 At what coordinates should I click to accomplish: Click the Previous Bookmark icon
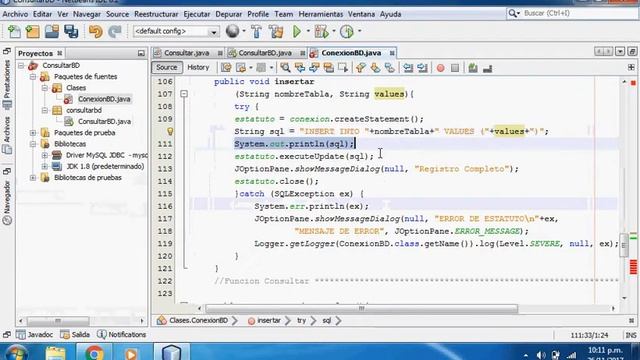click(x=360, y=68)
